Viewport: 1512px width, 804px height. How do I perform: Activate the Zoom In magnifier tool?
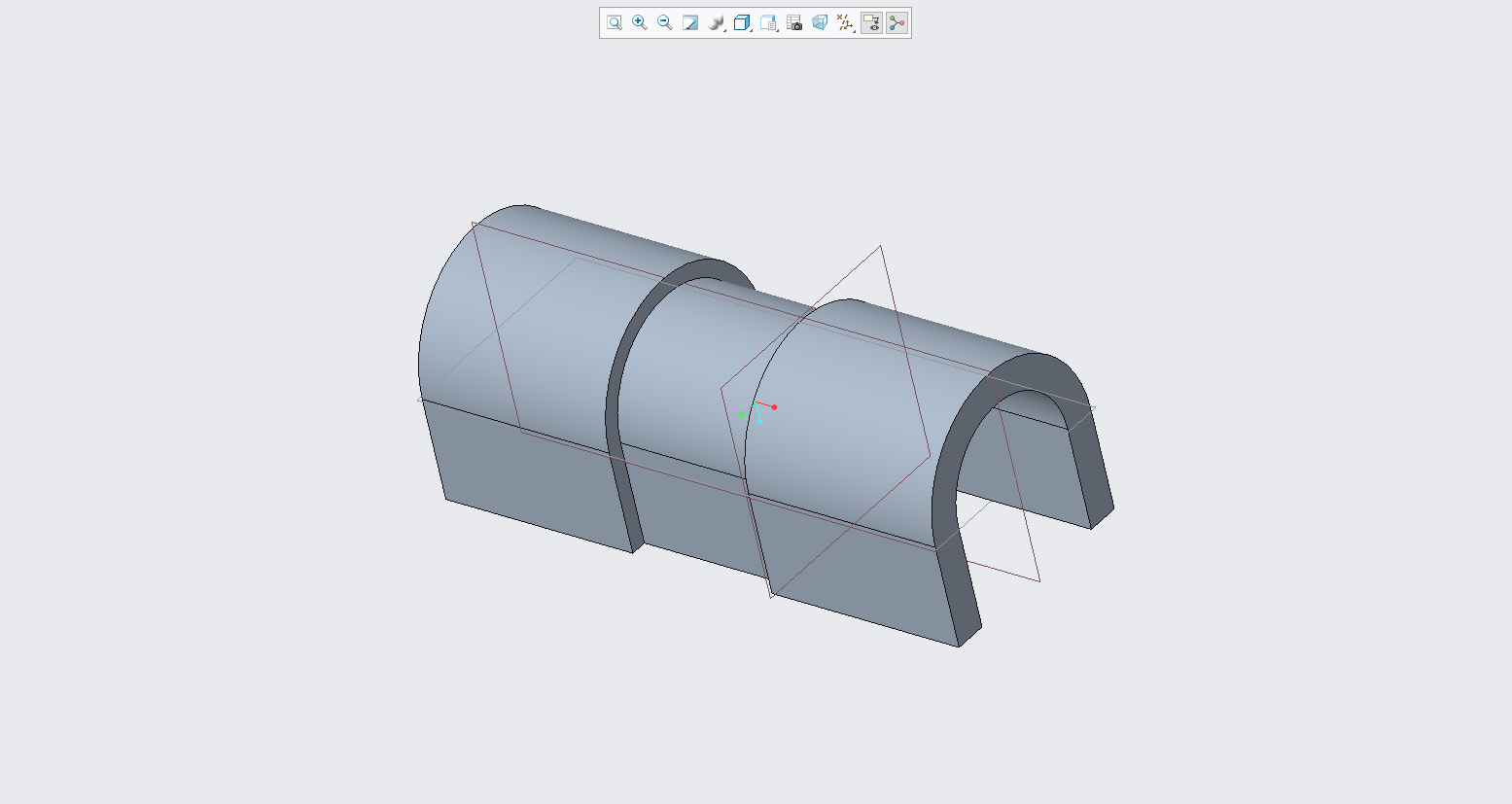640,22
